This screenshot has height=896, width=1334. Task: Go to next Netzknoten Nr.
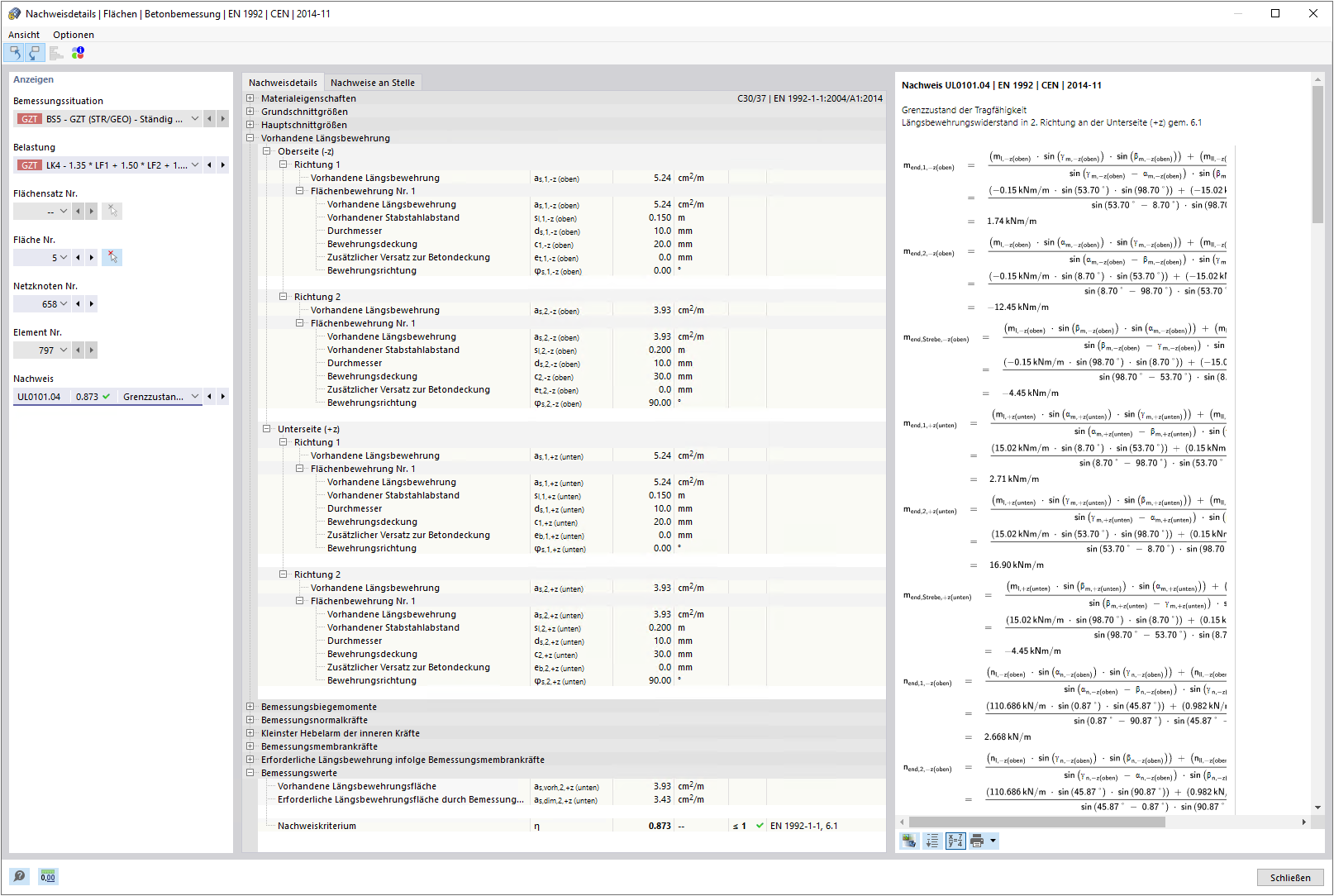[91, 304]
